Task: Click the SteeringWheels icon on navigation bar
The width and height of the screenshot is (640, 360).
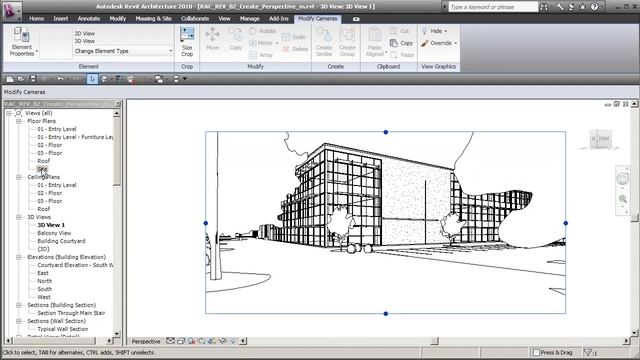Action: (622, 179)
